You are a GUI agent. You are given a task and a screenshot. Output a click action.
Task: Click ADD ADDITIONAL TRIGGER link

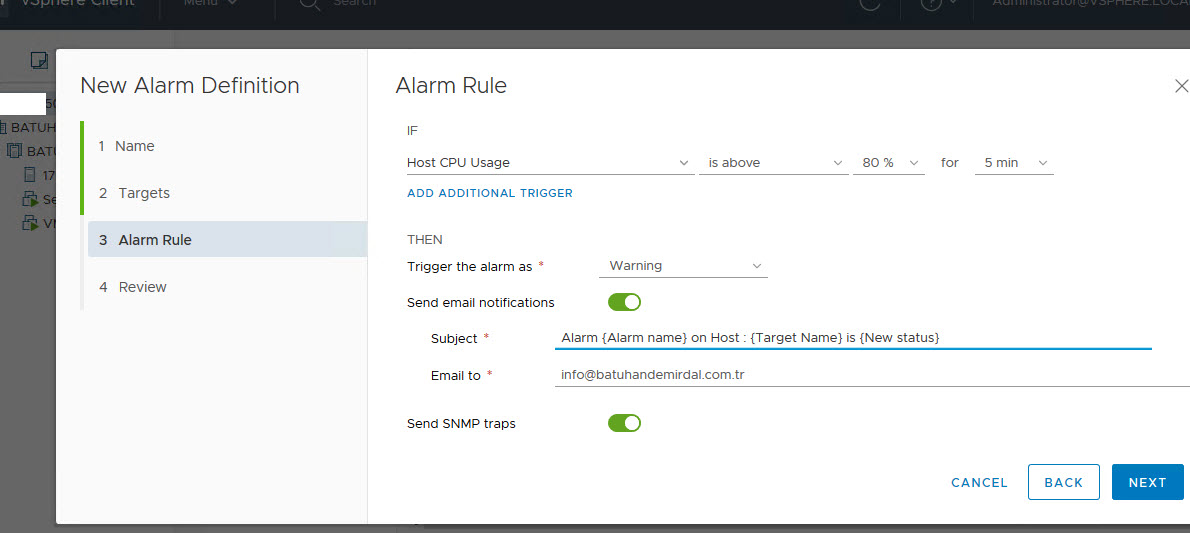(490, 193)
